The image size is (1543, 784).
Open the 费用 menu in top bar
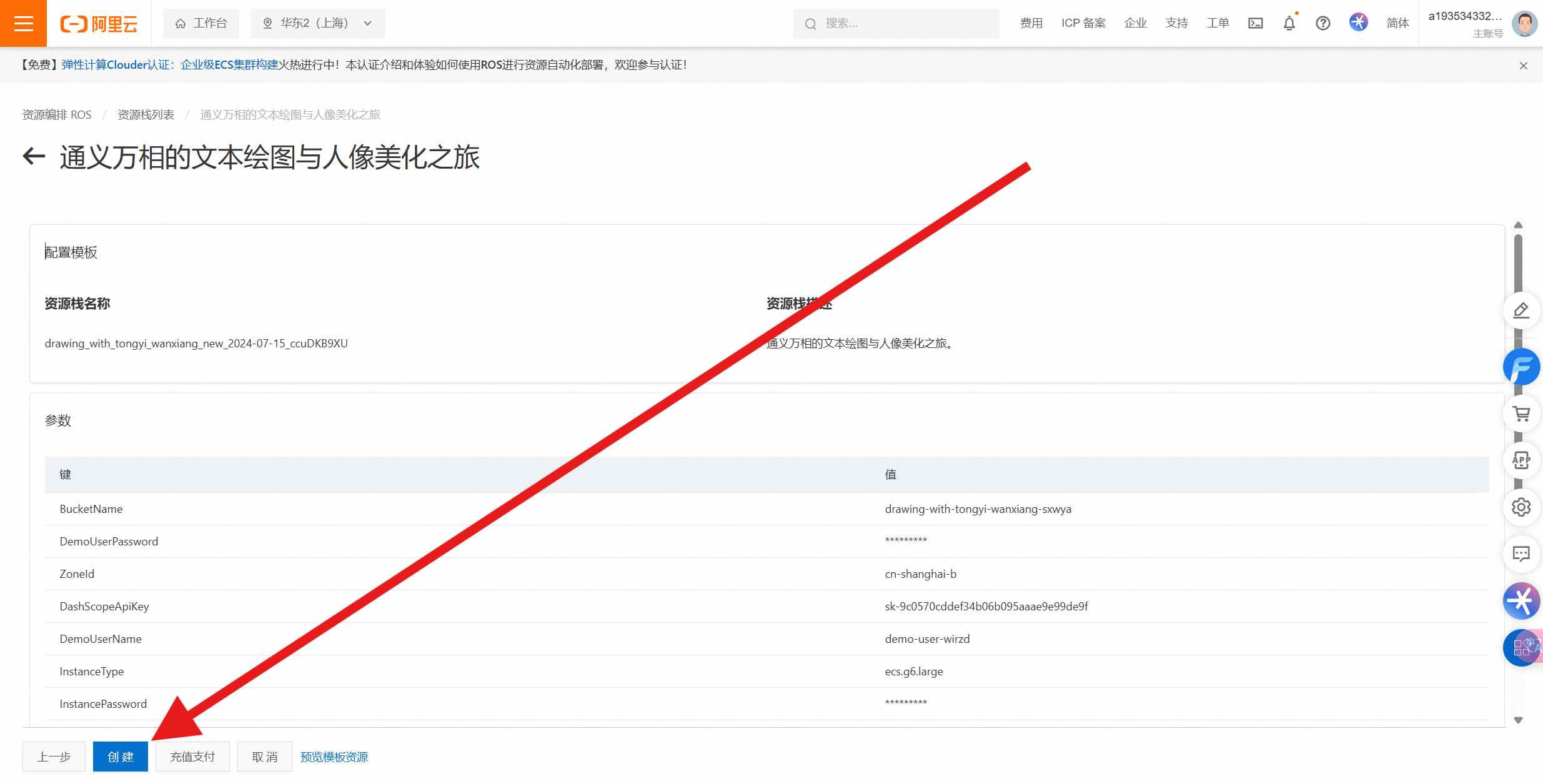1031,24
